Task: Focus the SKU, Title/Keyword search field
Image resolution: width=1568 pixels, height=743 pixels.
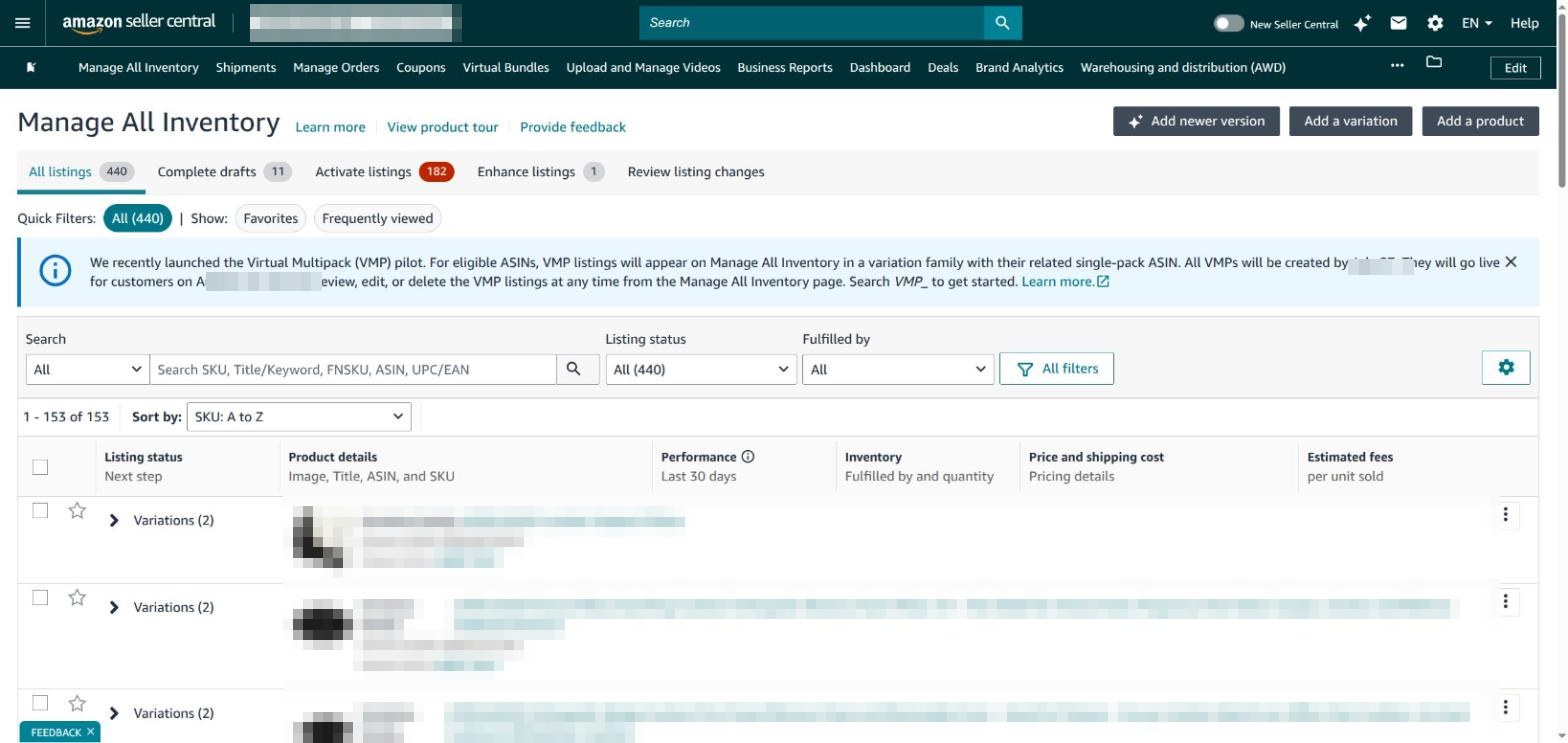Action: pyautogui.click(x=353, y=369)
